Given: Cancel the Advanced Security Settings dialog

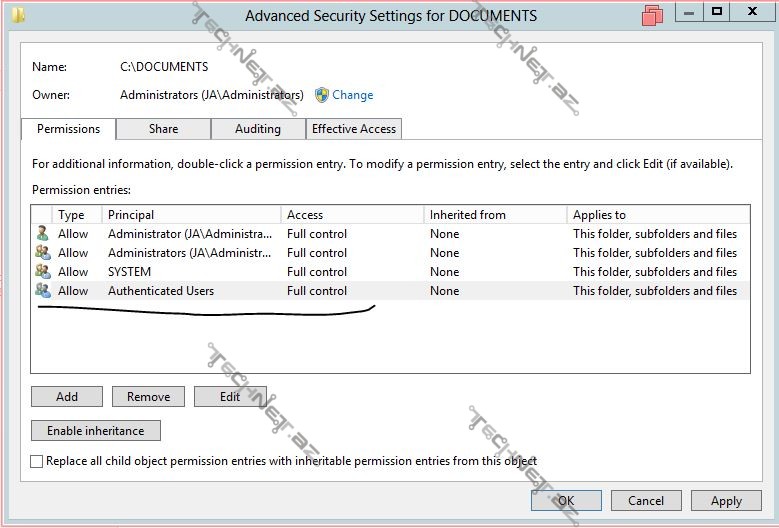Looking at the screenshot, I should 645,501.
